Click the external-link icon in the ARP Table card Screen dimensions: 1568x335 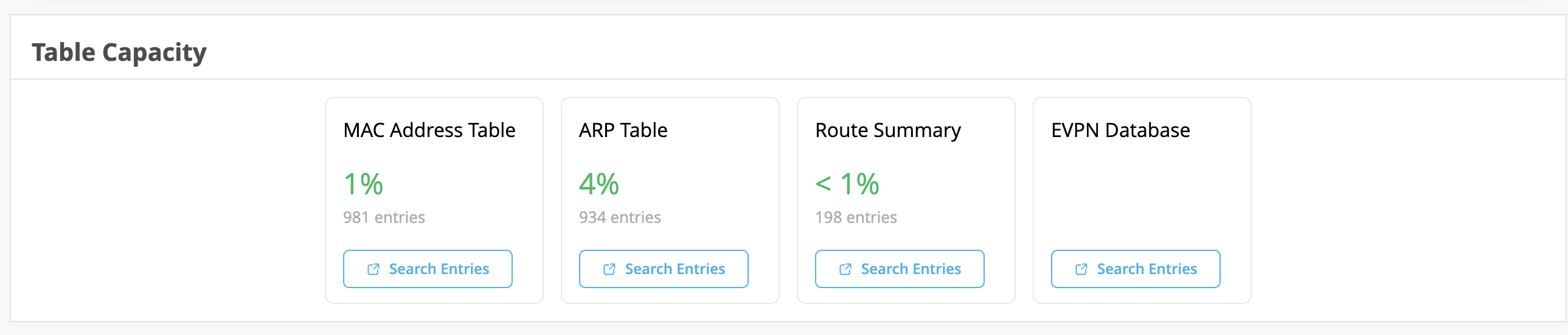(x=609, y=269)
